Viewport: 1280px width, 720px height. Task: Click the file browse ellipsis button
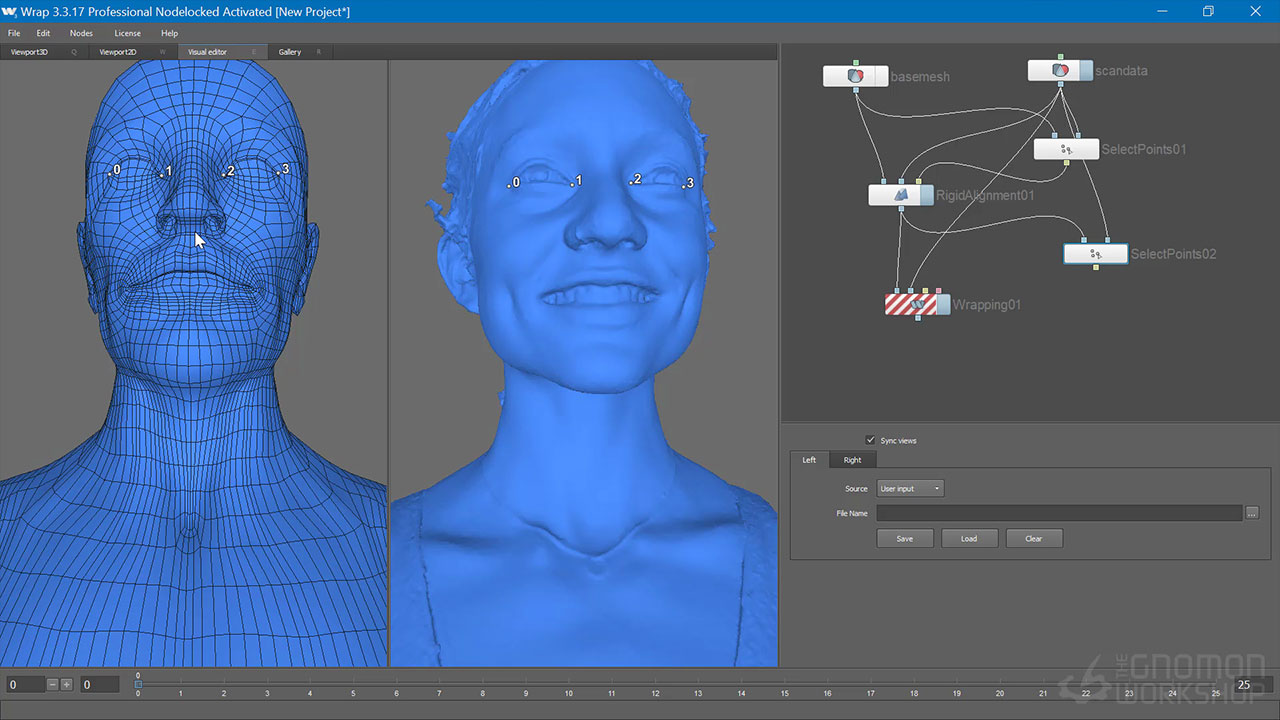point(1252,513)
